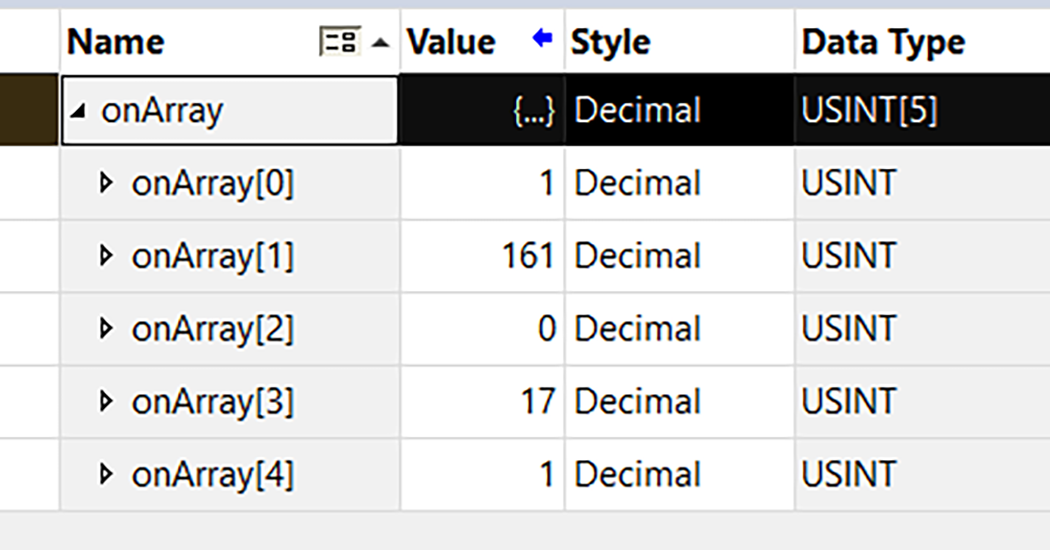Expand the onArray[2] element
This screenshot has width=1050, height=550.
pyautogui.click(x=107, y=329)
